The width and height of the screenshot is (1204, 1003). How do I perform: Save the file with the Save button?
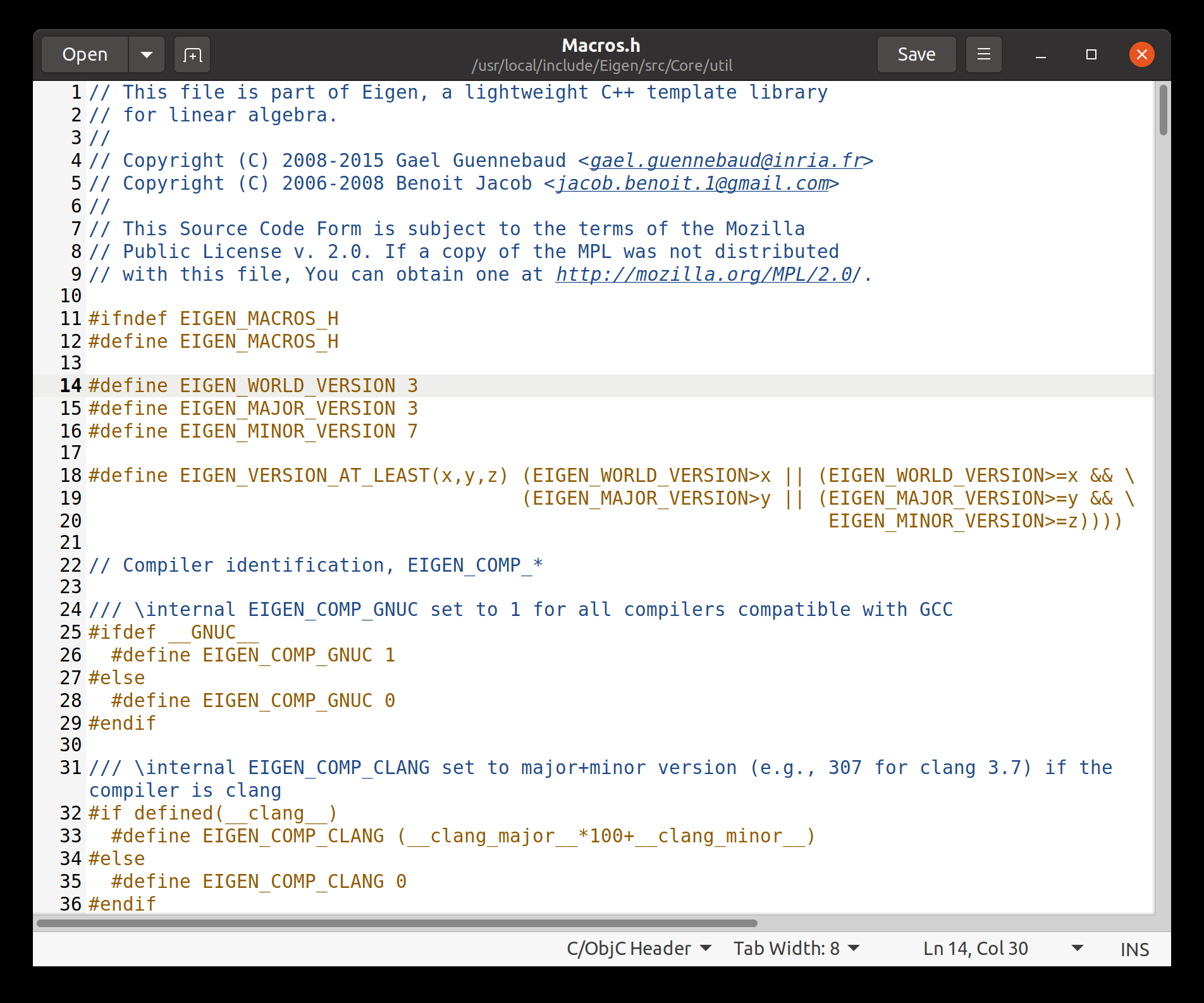[x=916, y=55]
